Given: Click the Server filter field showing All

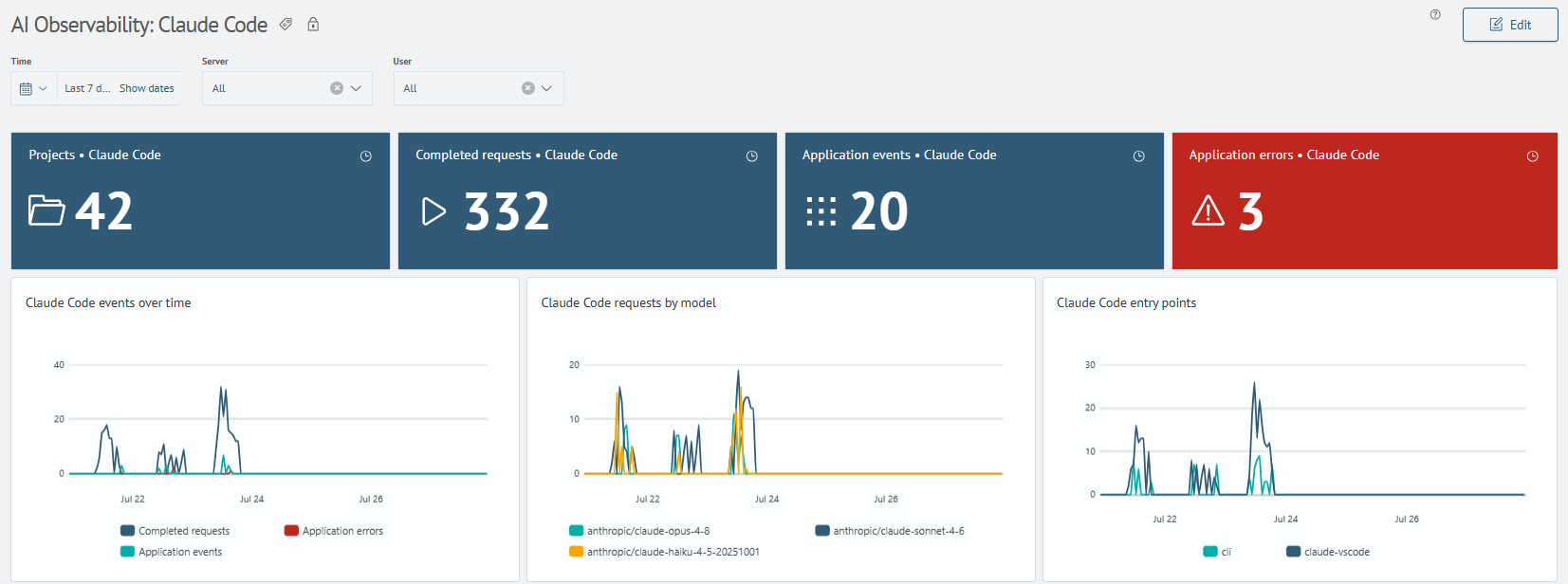Looking at the screenshot, I should coord(287,88).
